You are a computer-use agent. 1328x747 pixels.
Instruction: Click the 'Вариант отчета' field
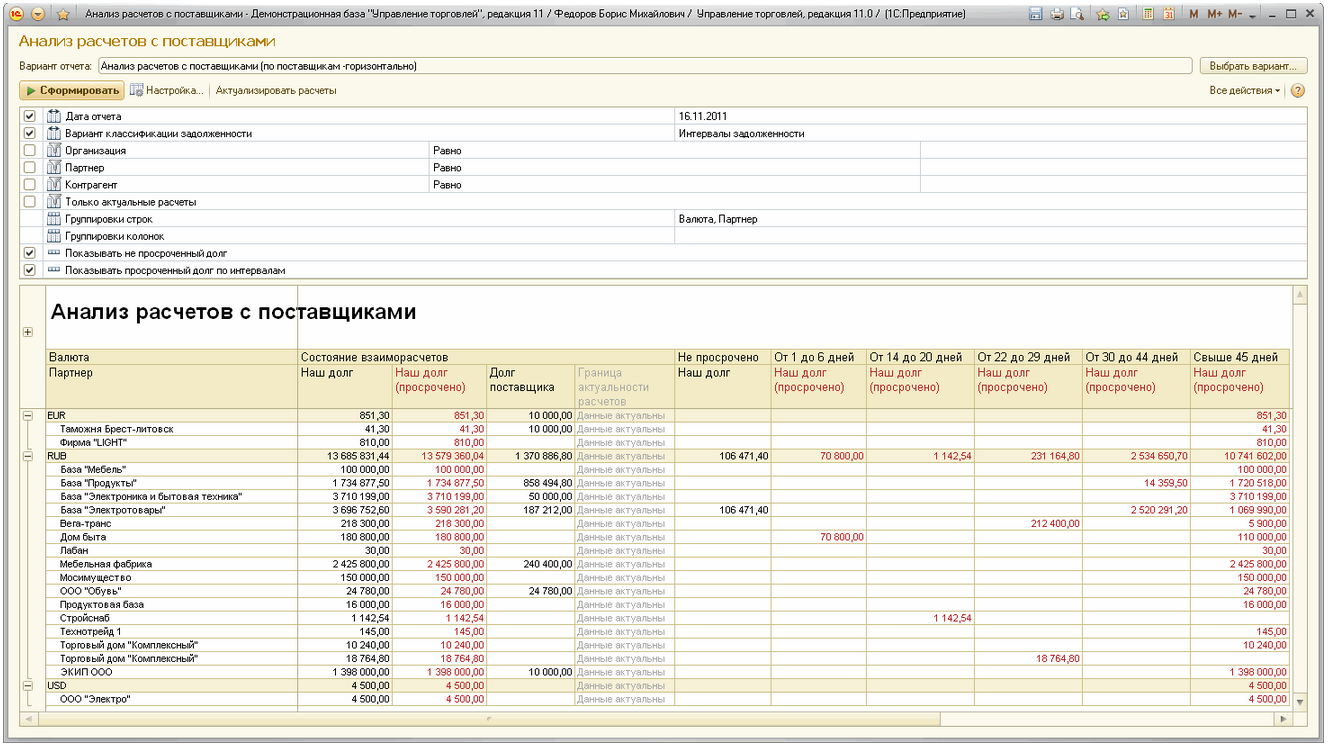[x=644, y=66]
